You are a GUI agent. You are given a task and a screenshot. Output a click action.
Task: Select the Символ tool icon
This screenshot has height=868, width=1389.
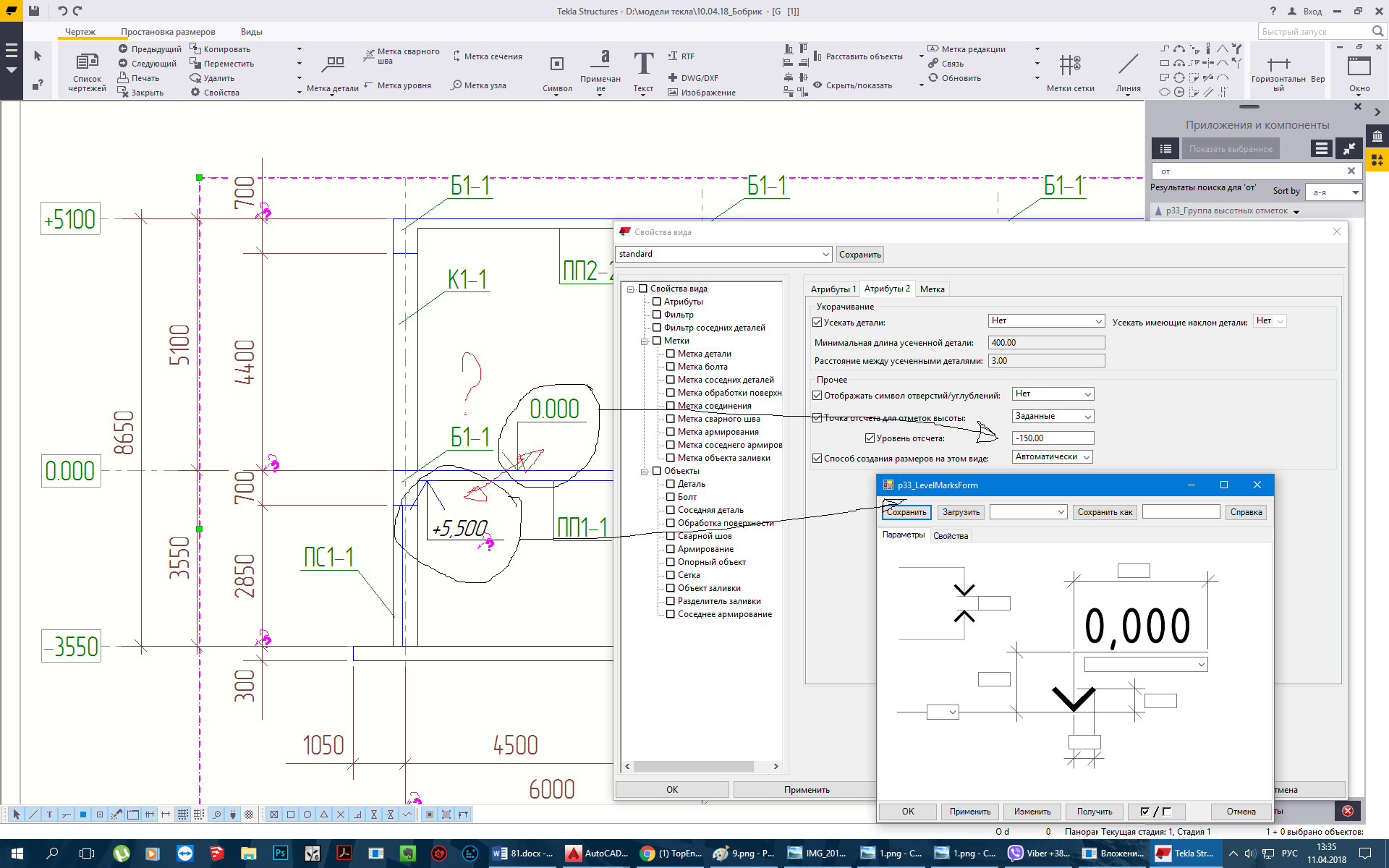pyautogui.click(x=556, y=64)
